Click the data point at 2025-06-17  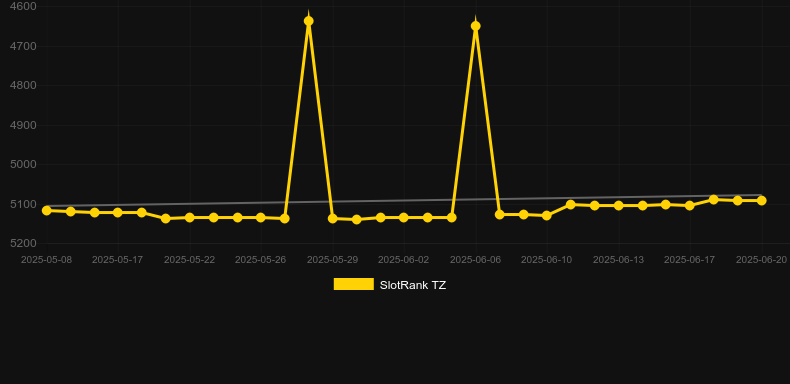tap(690, 205)
